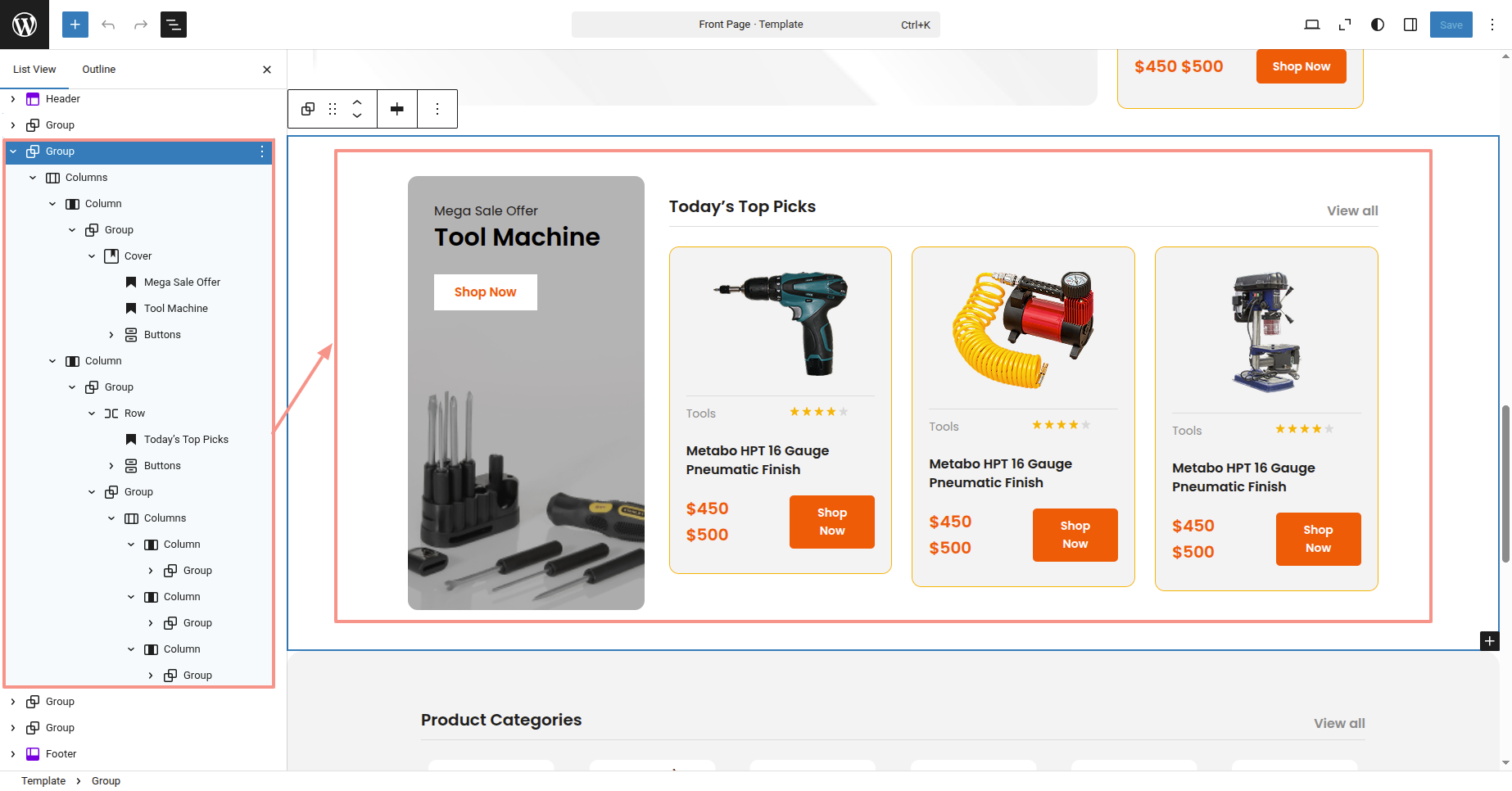
Task: Open block toolbar options menu
Action: (x=437, y=109)
